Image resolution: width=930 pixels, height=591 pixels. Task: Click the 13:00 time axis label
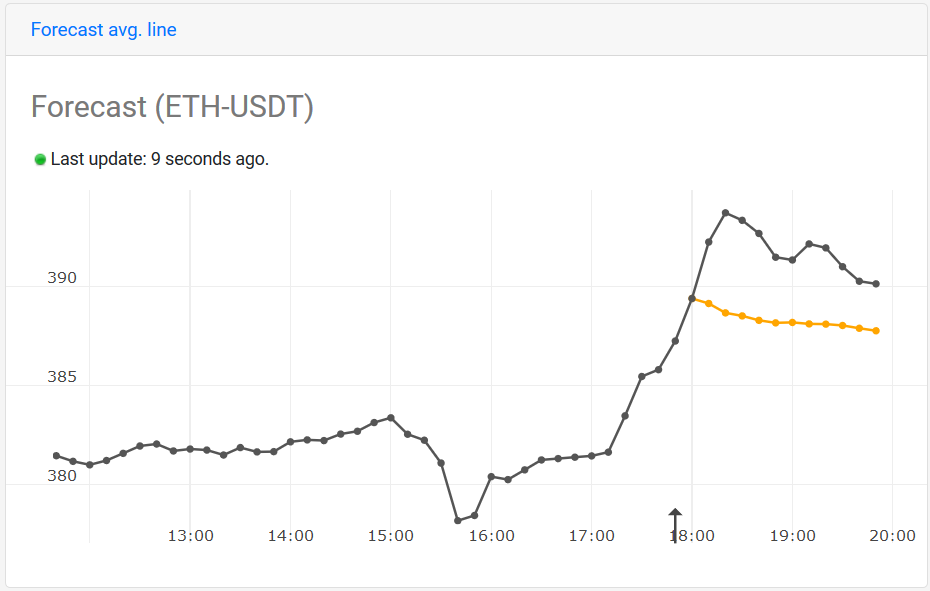coord(190,536)
